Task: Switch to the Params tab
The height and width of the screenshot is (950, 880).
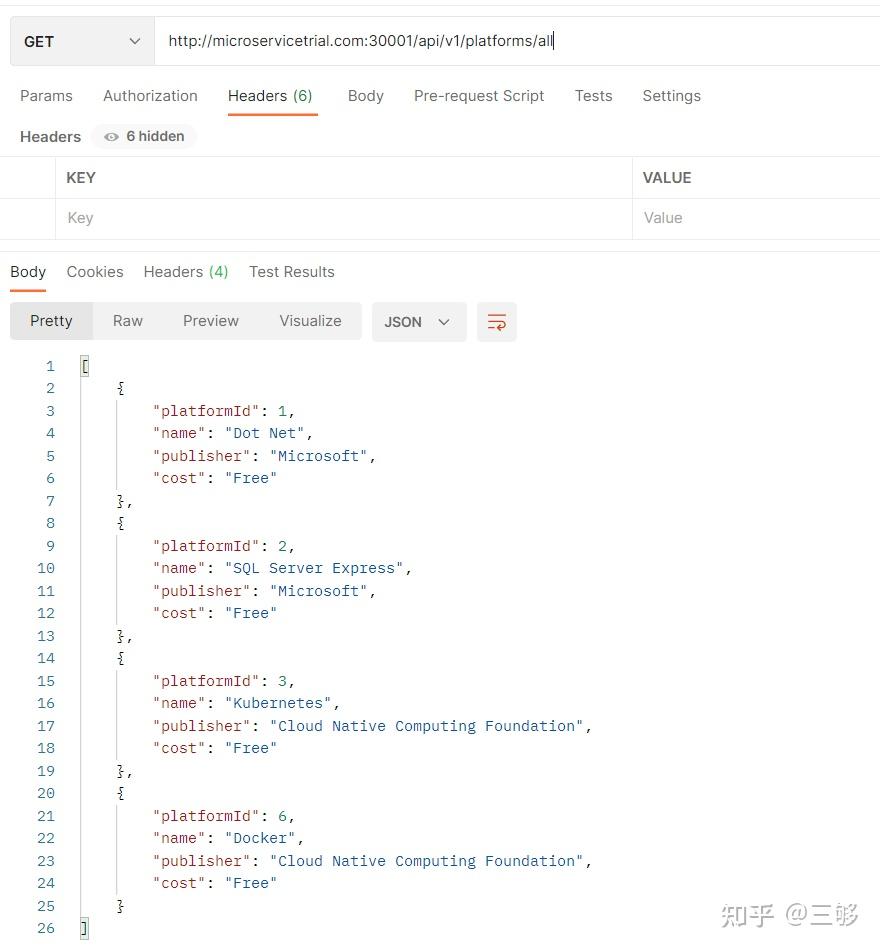Action: point(46,96)
